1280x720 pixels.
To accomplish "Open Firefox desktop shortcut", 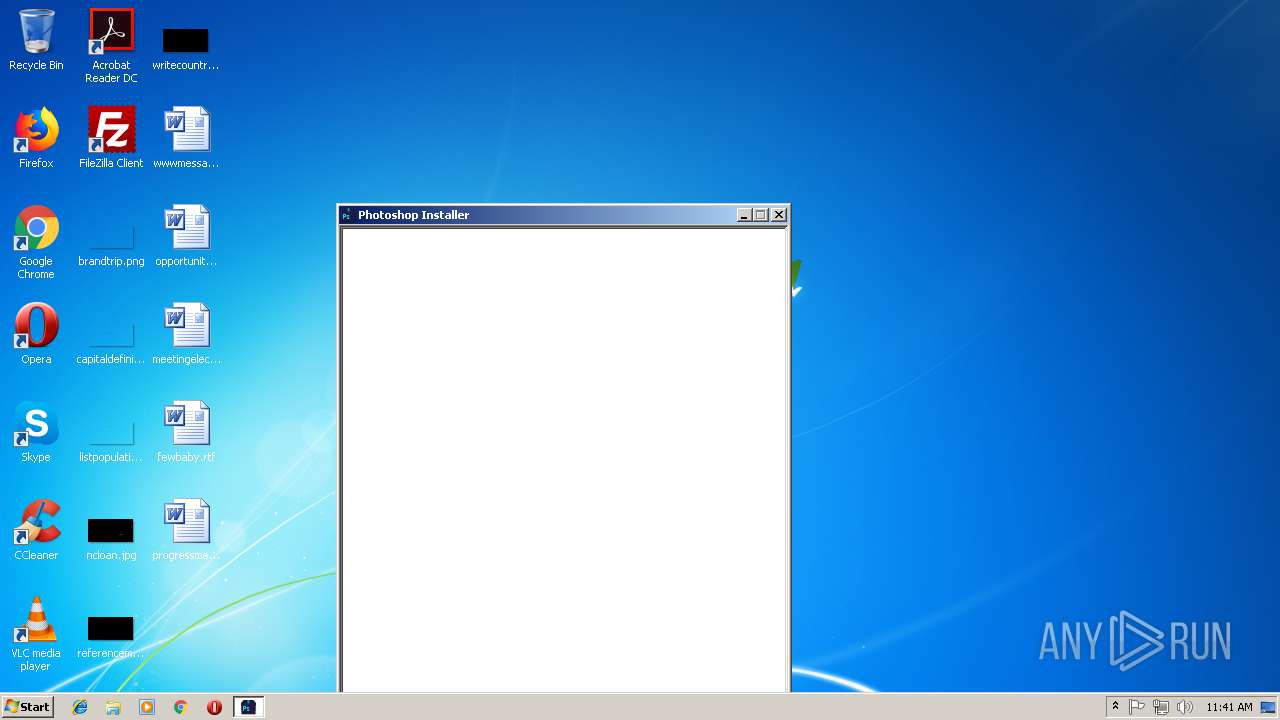I will pos(36,138).
